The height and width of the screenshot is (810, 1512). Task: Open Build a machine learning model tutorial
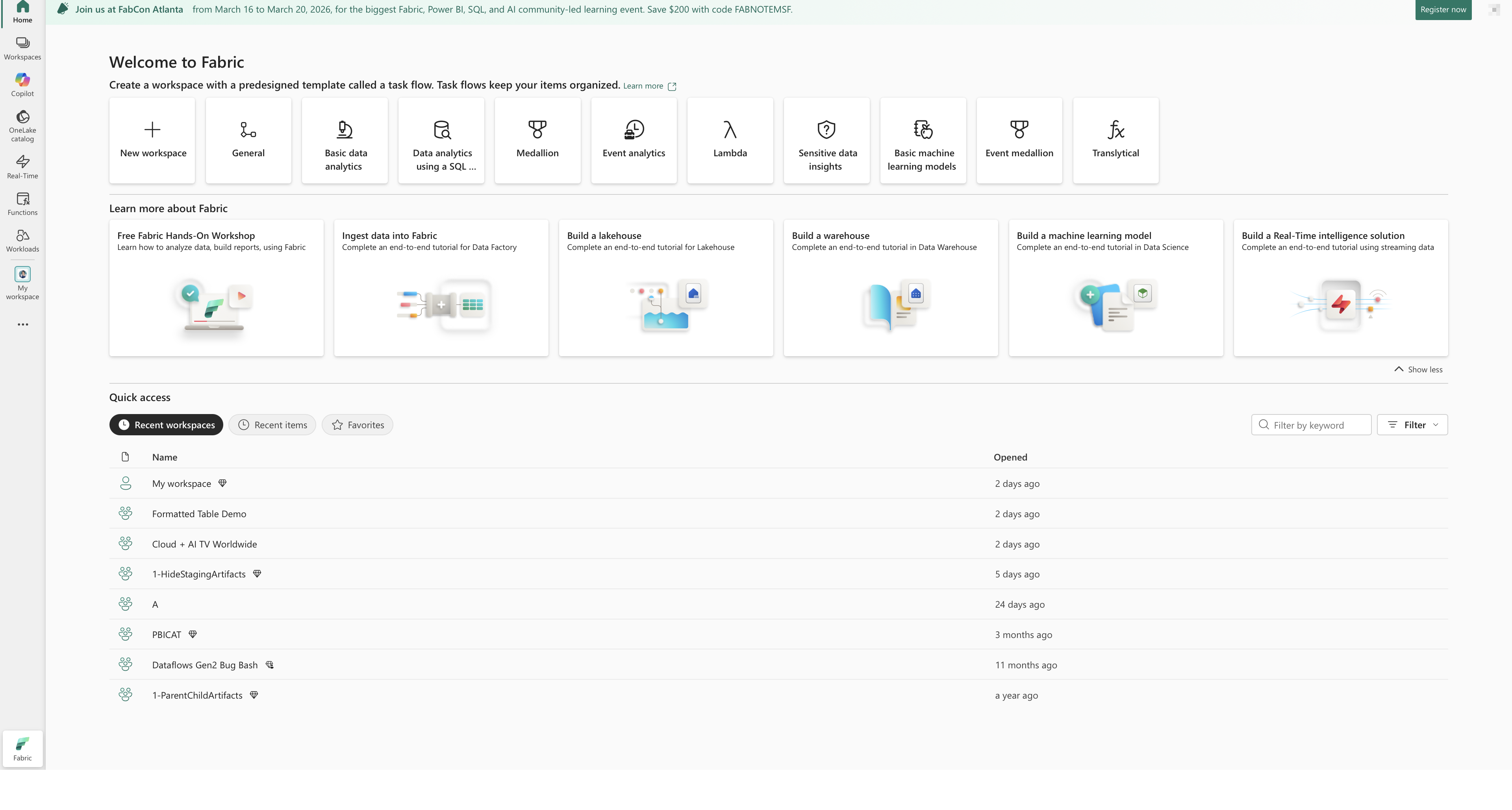pos(1116,288)
